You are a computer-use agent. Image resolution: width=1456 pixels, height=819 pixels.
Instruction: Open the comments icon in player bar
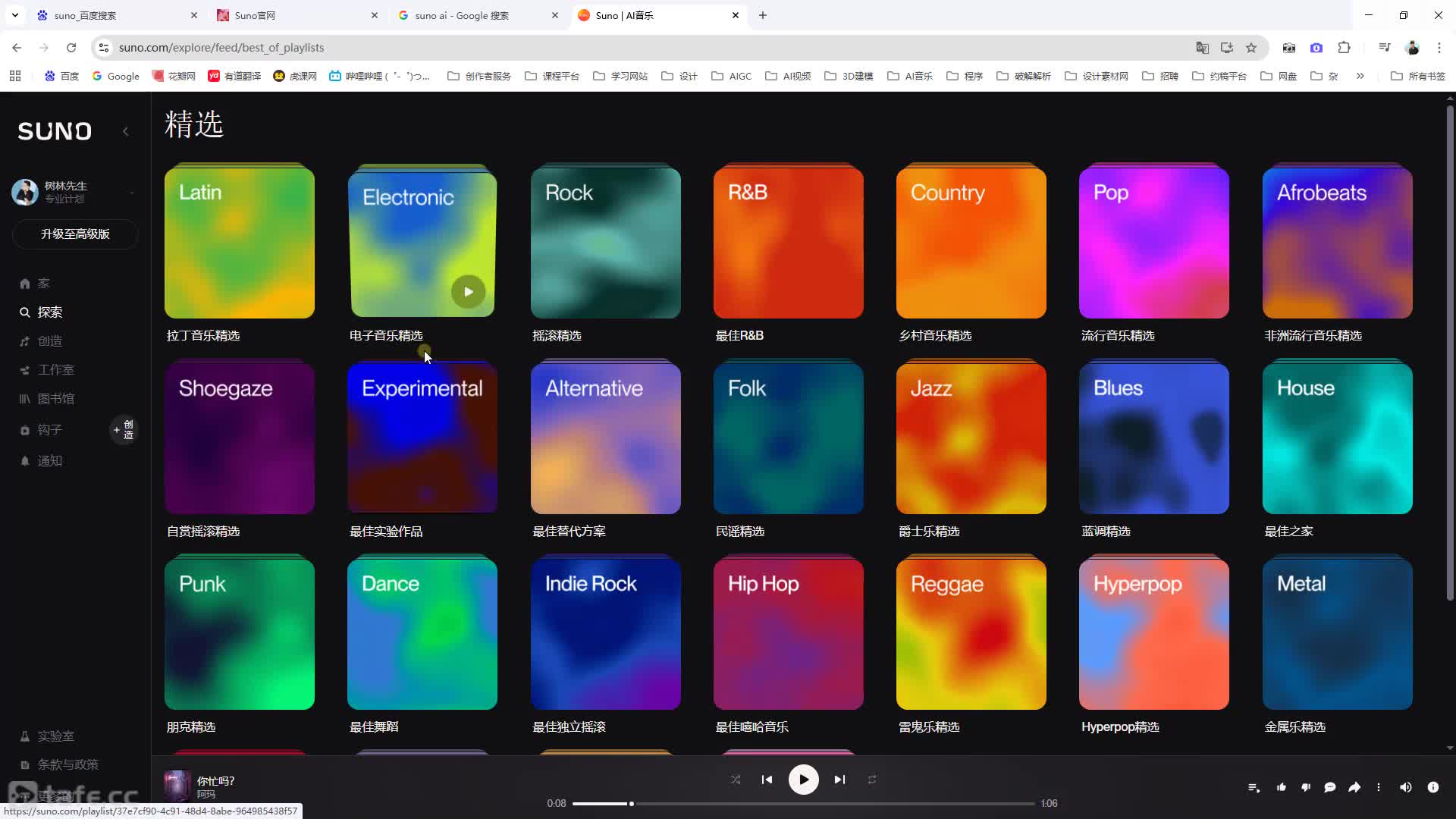tap(1330, 787)
